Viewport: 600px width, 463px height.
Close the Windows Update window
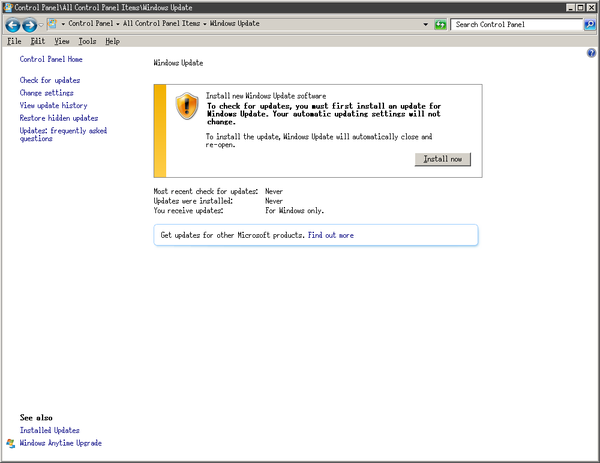(x=591, y=7)
